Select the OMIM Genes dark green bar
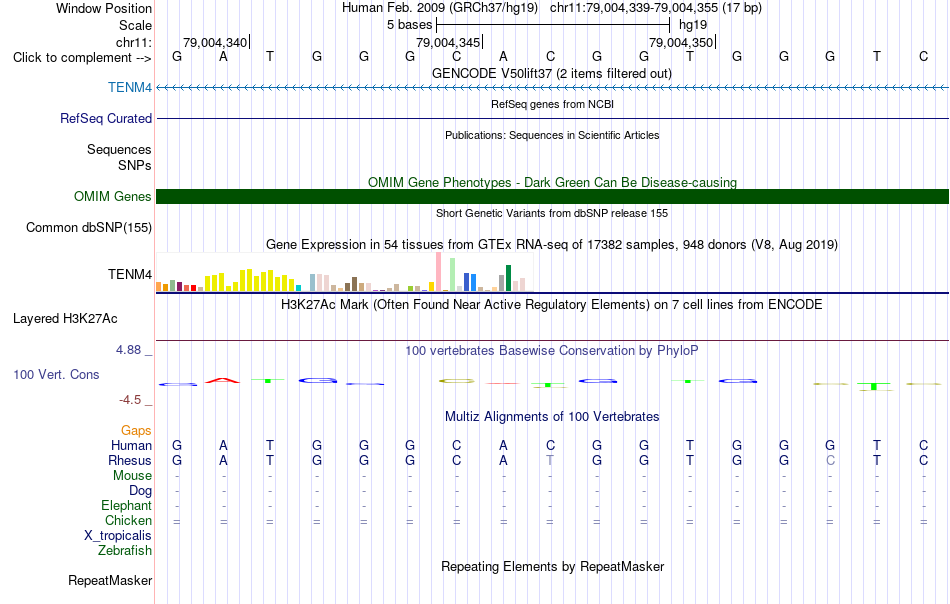This screenshot has height=604, width=950. click(552, 196)
